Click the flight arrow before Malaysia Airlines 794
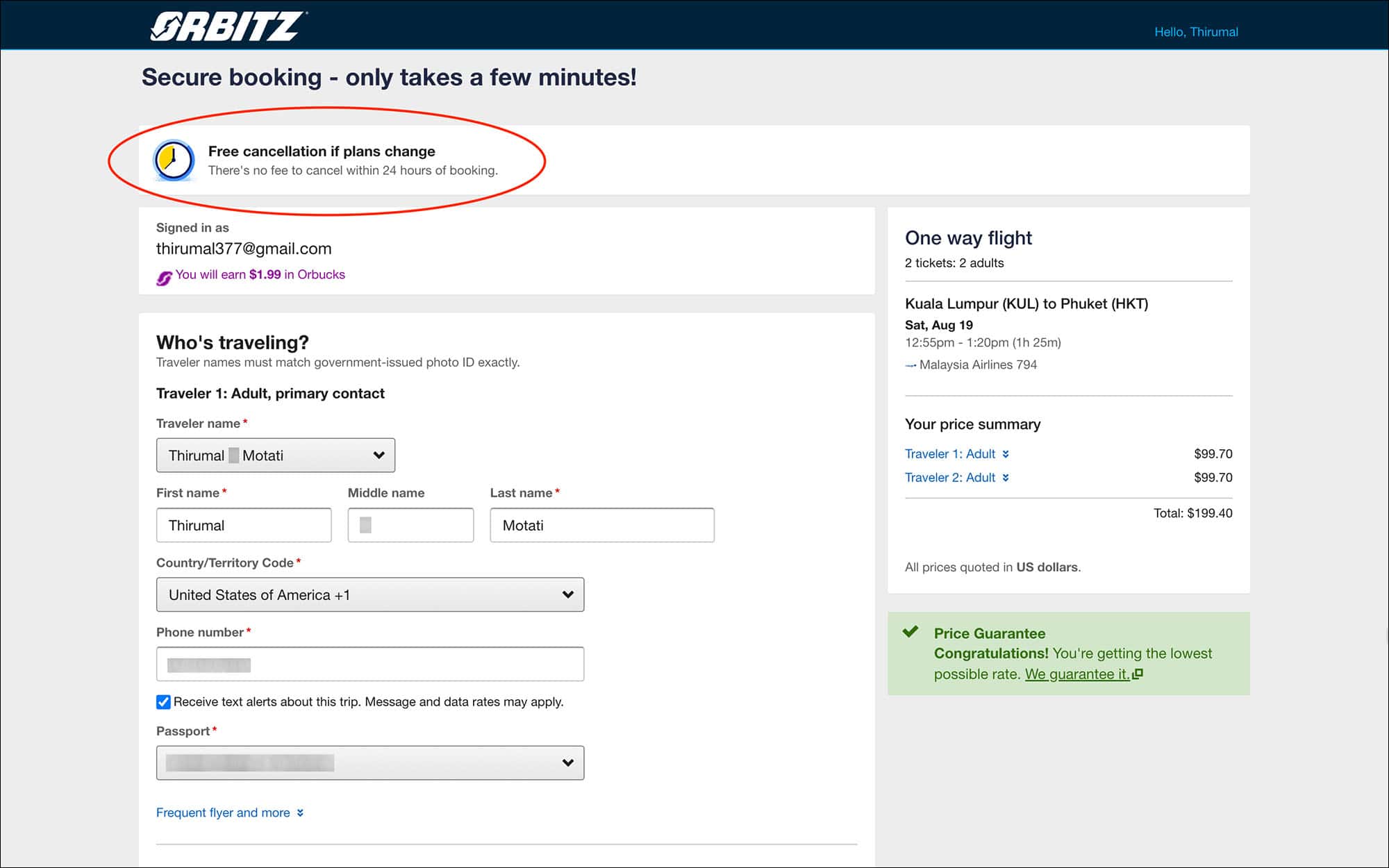This screenshot has width=1389, height=868. [910, 364]
